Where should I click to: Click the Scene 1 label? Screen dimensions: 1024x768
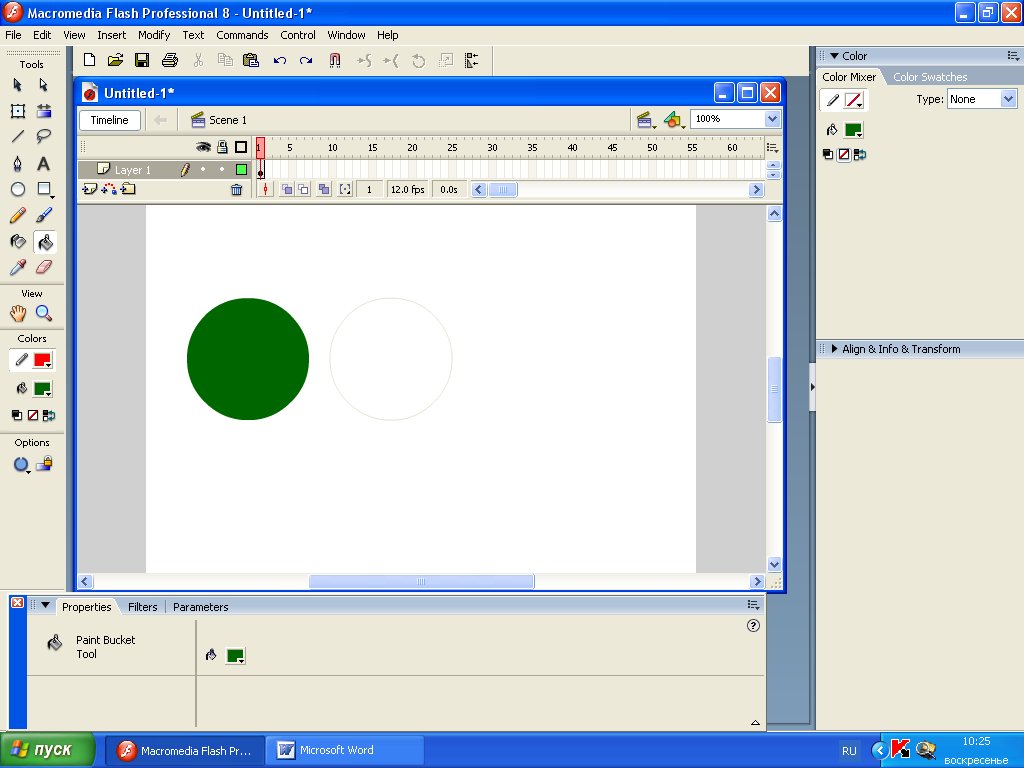tap(228, 120)
